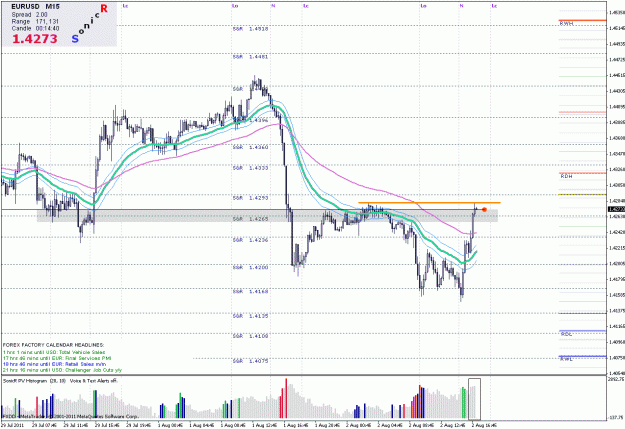Viewport: 625px width, 429px height.
Task: Click the 1 Aug 16:45 time label
Action: [296, 425]
